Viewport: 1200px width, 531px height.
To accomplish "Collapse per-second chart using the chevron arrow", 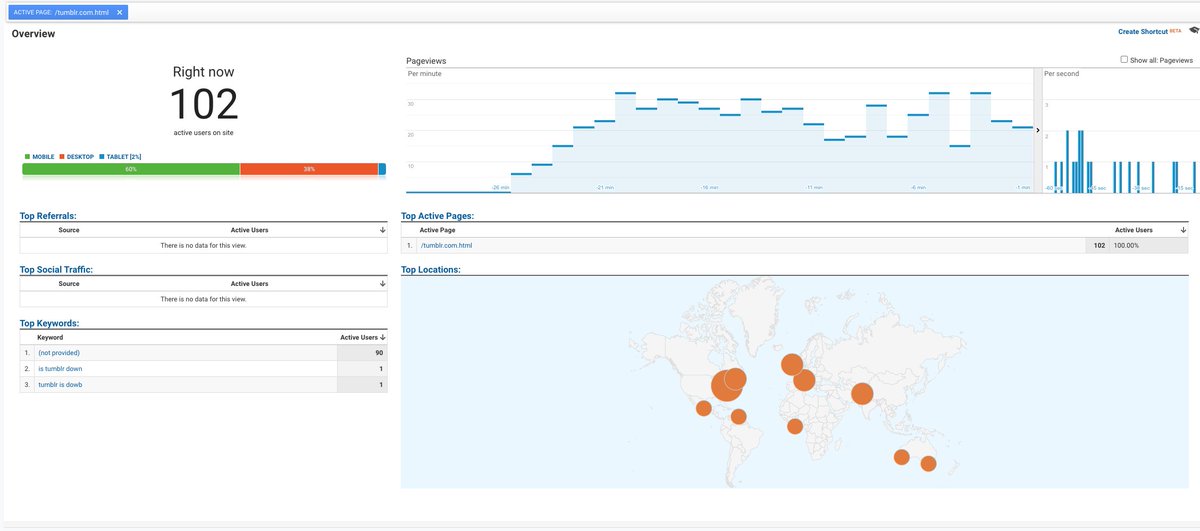I will click(x=1036, y=130).
